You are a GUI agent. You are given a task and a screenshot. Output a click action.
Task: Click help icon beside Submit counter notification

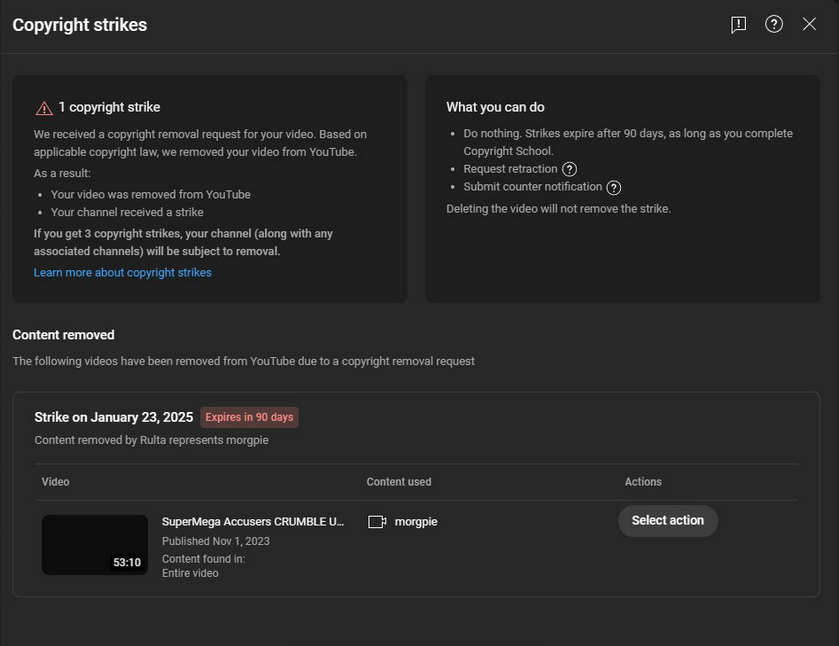point(614,188)
